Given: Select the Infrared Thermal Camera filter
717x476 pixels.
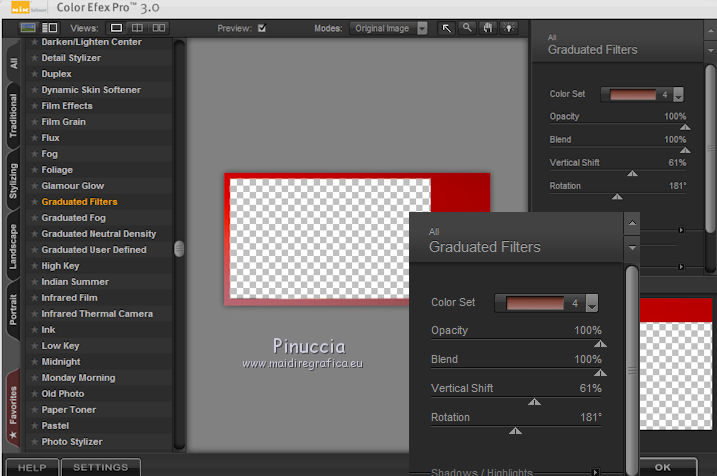Looking at the screenshot, I should (97, 314).
